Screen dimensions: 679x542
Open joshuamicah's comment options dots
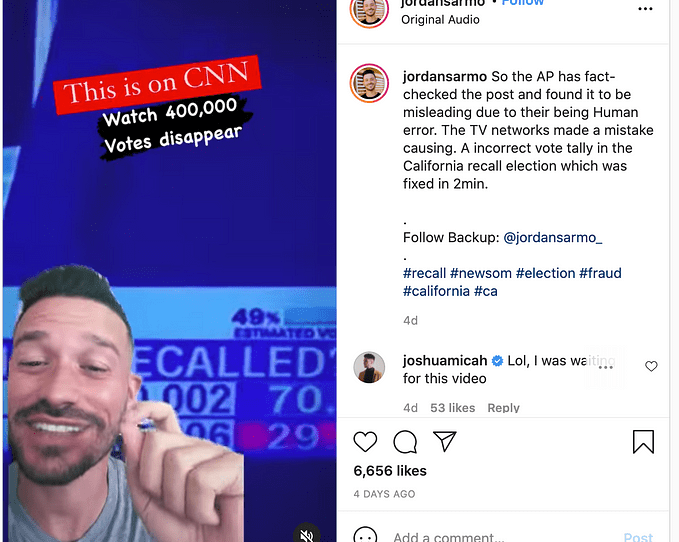(x=605, y=367)
